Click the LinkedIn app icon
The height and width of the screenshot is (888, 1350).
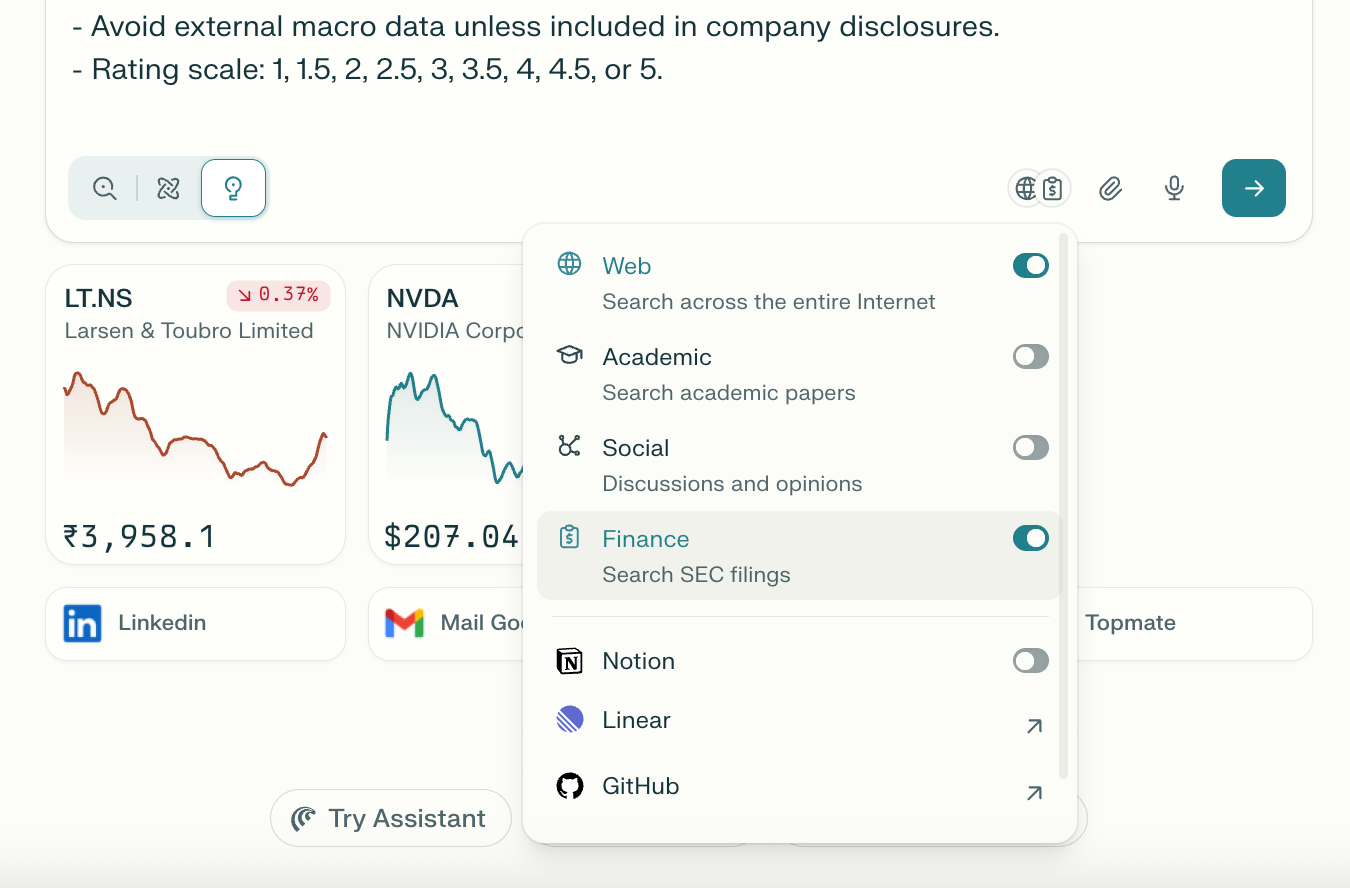[x=81, y=623]
